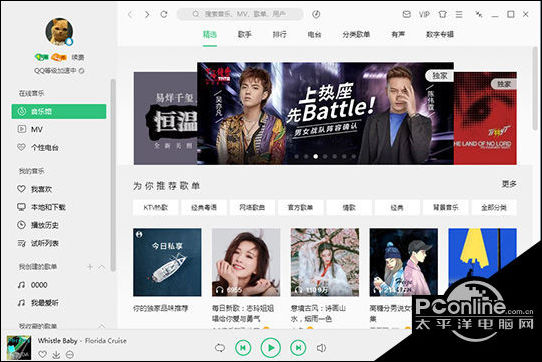Screen dimensions: 542x362
Task: Open the center 上热座先Battle banner
Action: [325, 113]
